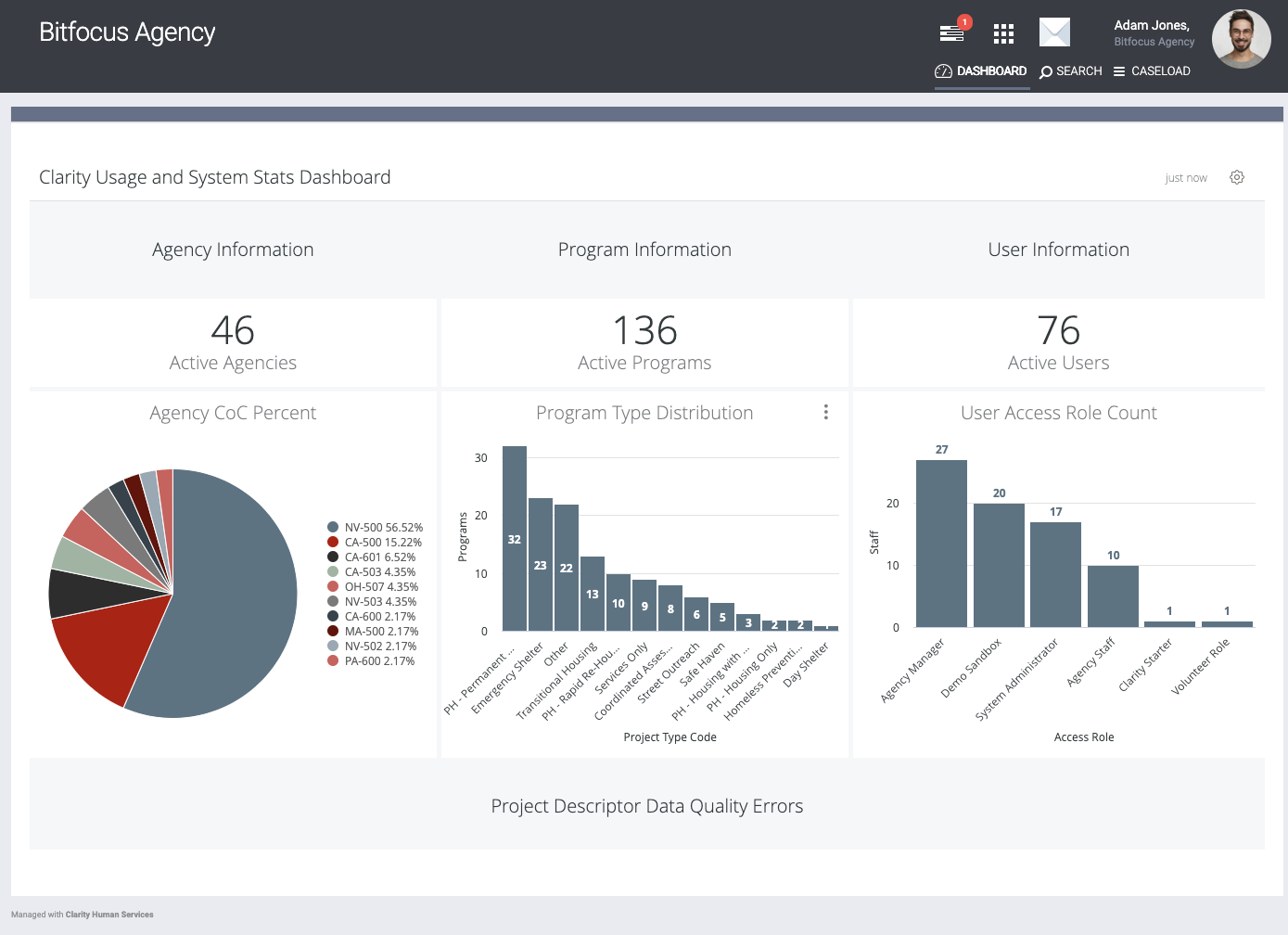Click the NV-500 56.52% legend swatch
This screenshot has height=935, width=1288.
point(333,527)
